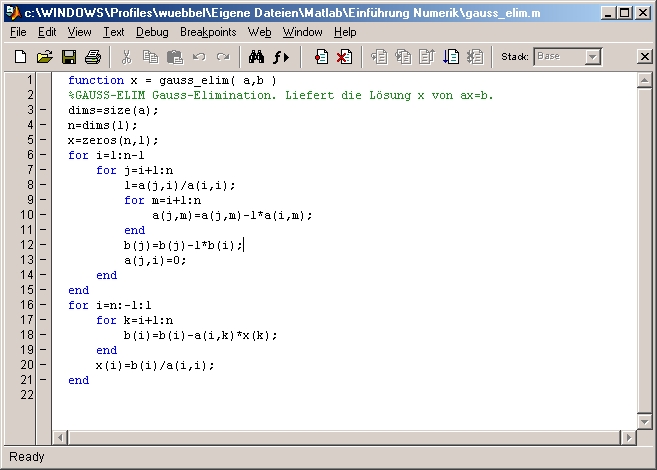657x470 pixels.
Task: Open Find with the binoculars icon
Action: 256,57
